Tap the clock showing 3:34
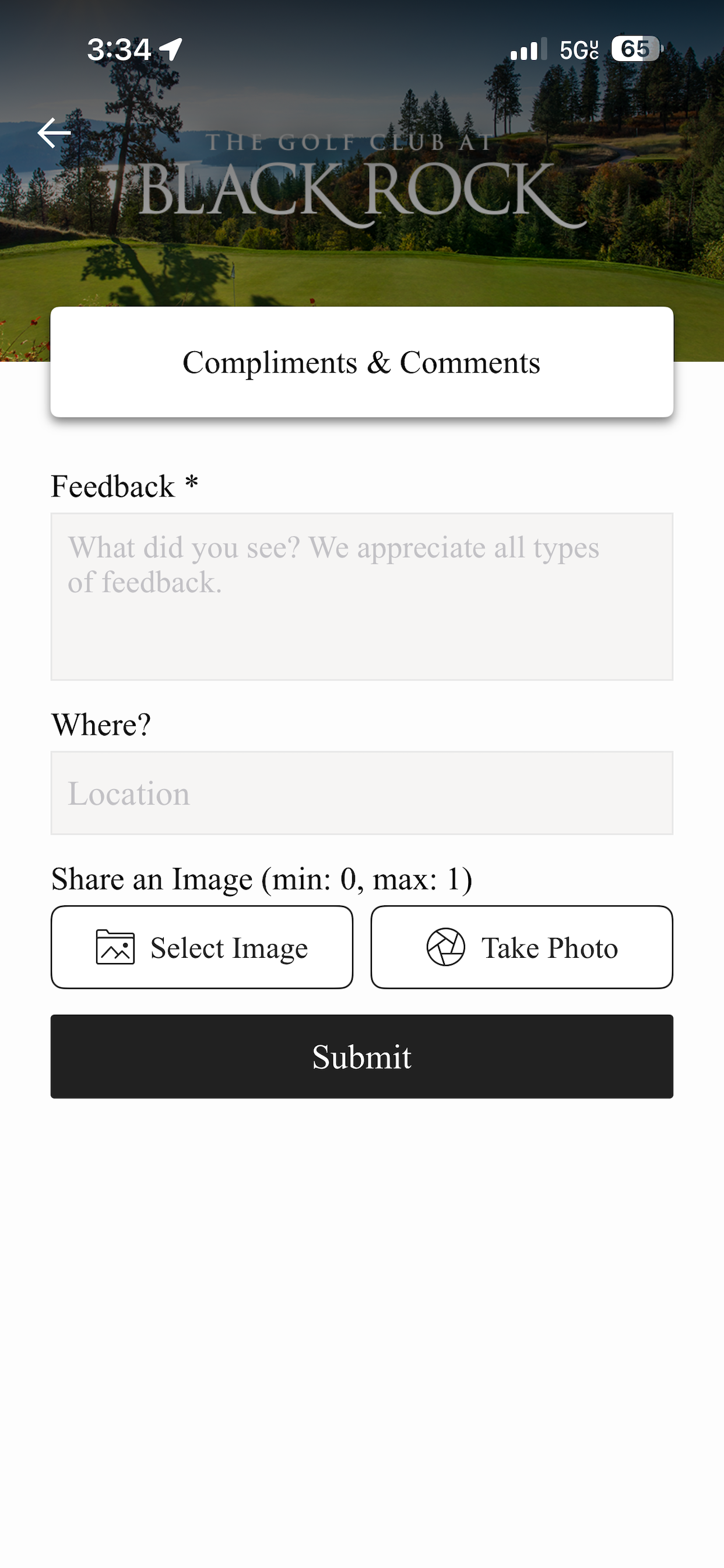The image size is (724, 1568). pyautogui.click(x=120, y=50)
